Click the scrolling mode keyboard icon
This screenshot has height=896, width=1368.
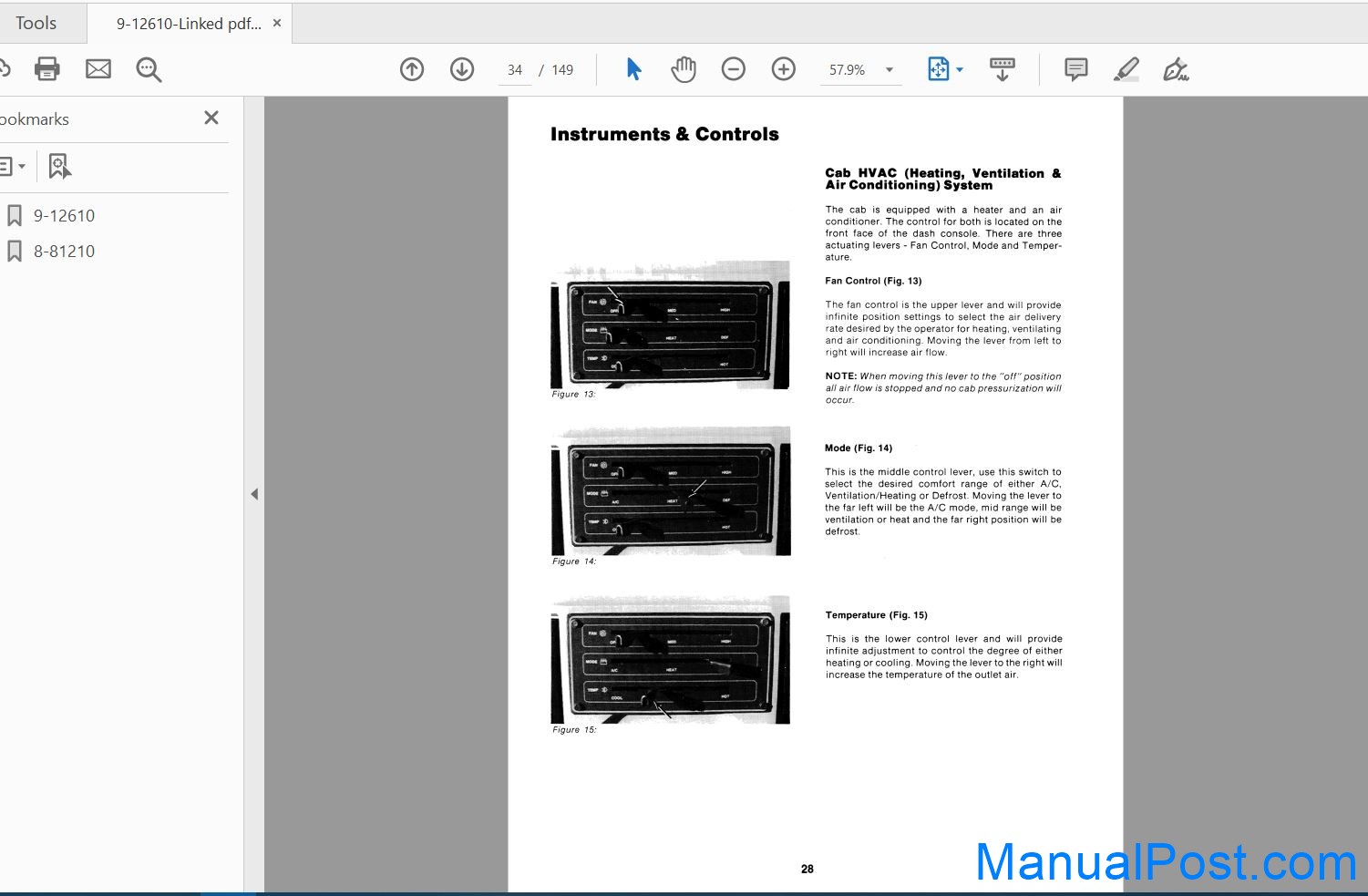(x=1003, y=69)
